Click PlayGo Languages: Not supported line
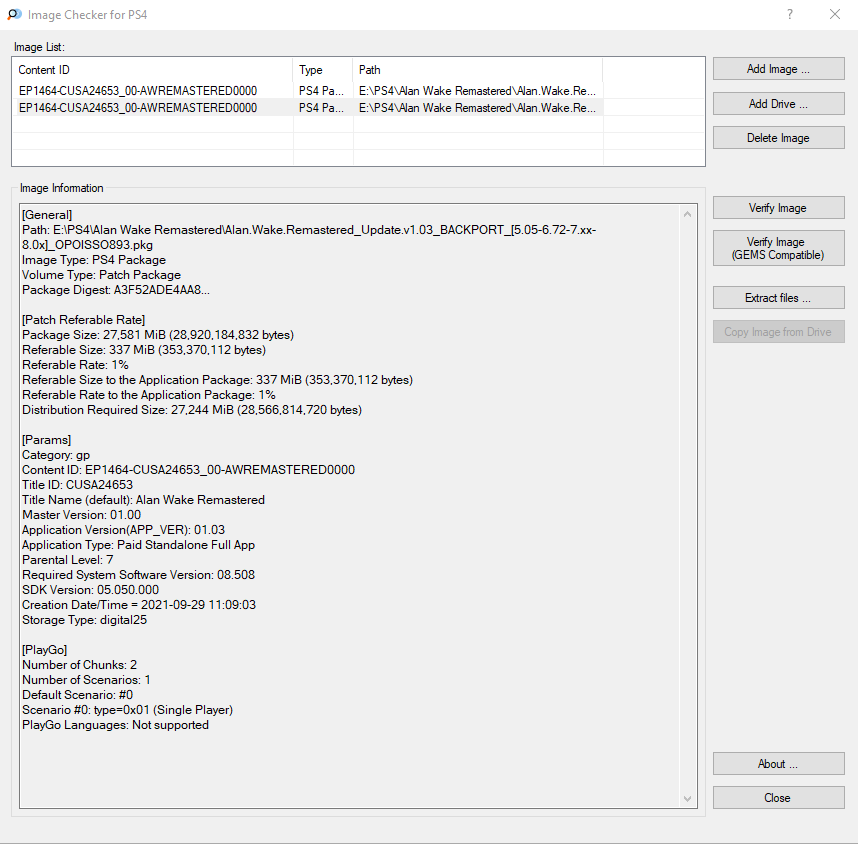Image resolution: width=858 pixels, height=844 pixels. tap(115, 725)
